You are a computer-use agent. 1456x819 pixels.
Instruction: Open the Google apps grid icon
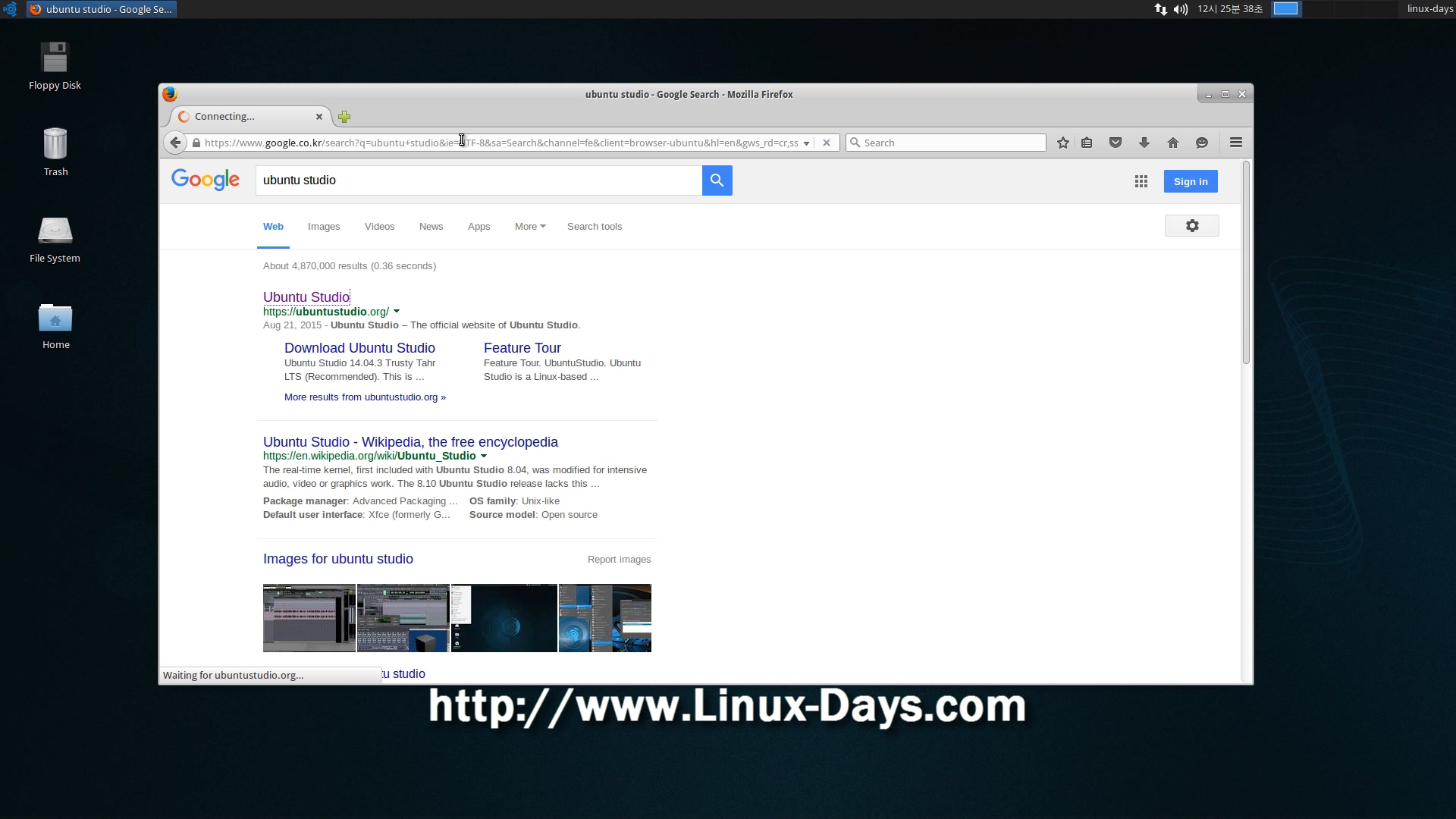tap(1141, 181)
